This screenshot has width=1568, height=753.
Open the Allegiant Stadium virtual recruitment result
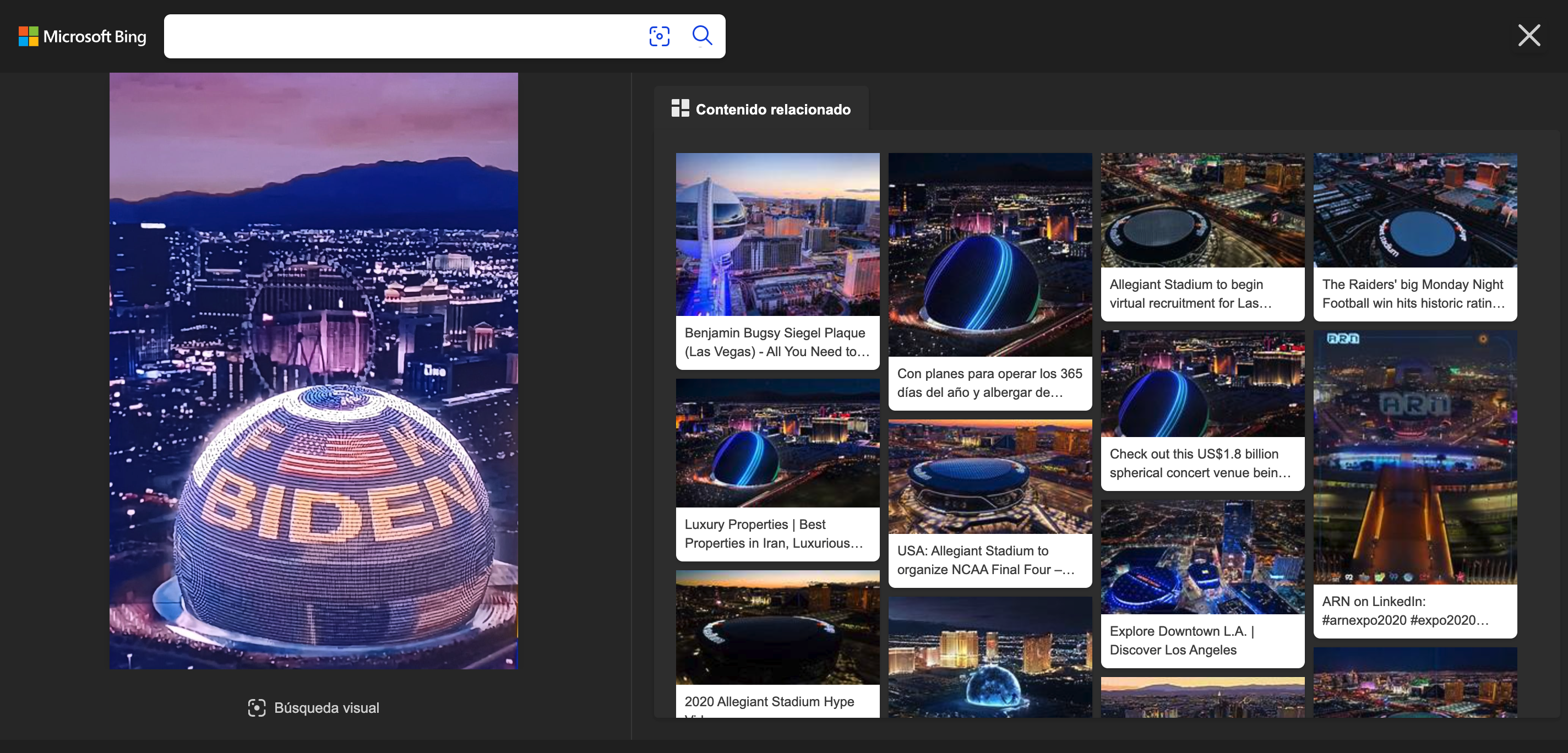[1202, 236]
